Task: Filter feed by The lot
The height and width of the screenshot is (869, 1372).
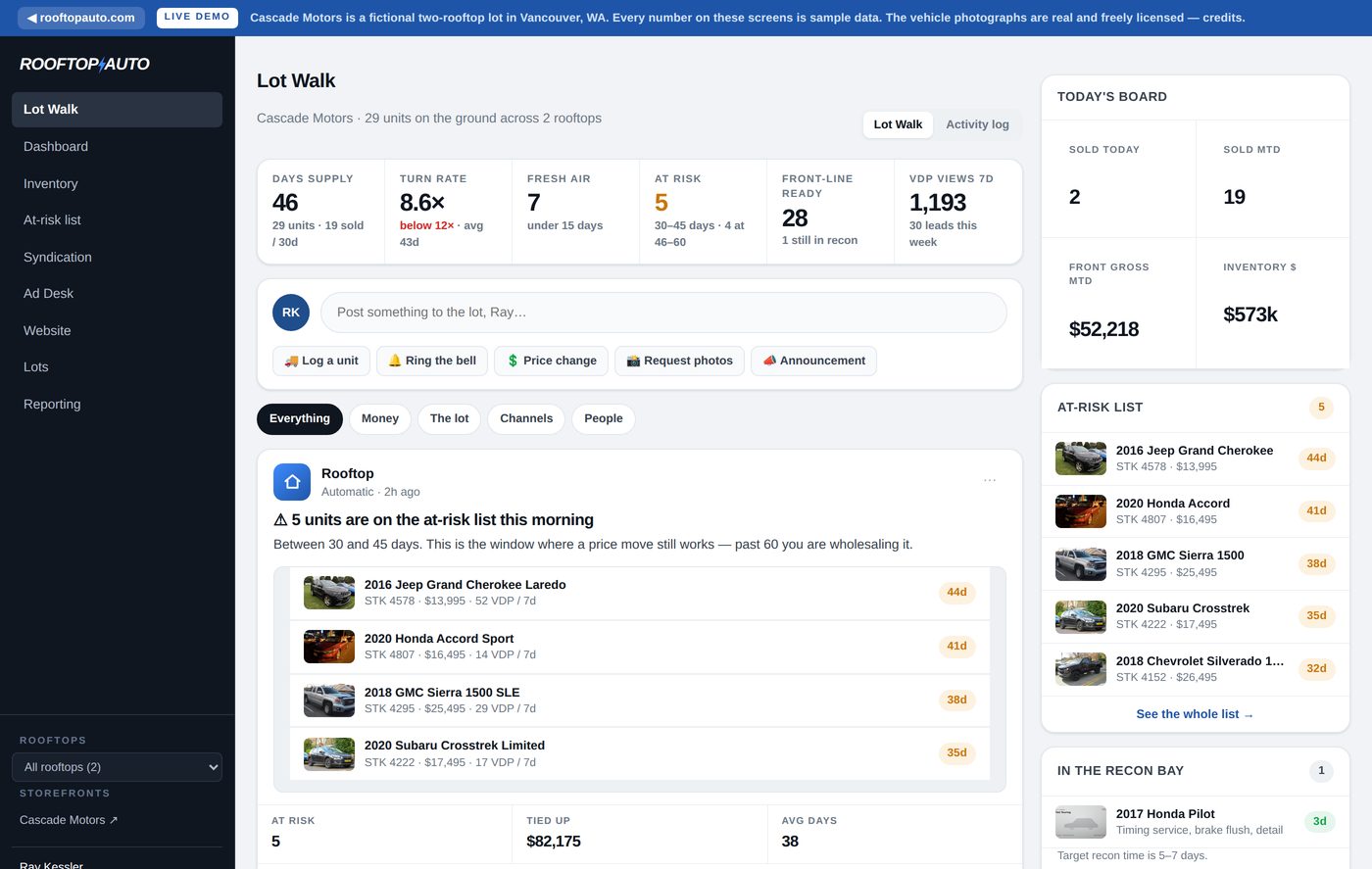Action: point(449,418)
